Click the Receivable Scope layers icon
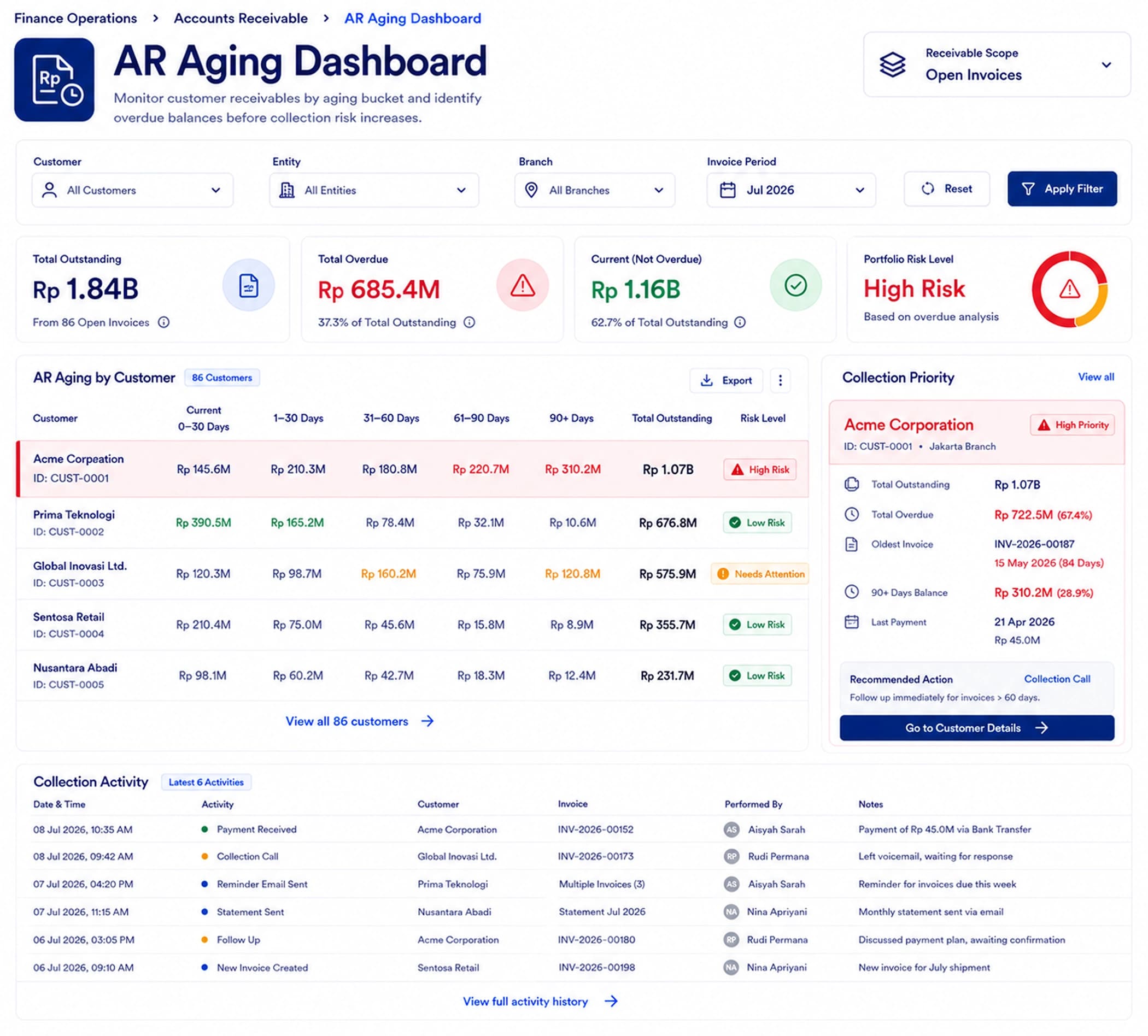Image resolution: width=1148 pixels, height=1036 pixels. click(x=892, y=64)
